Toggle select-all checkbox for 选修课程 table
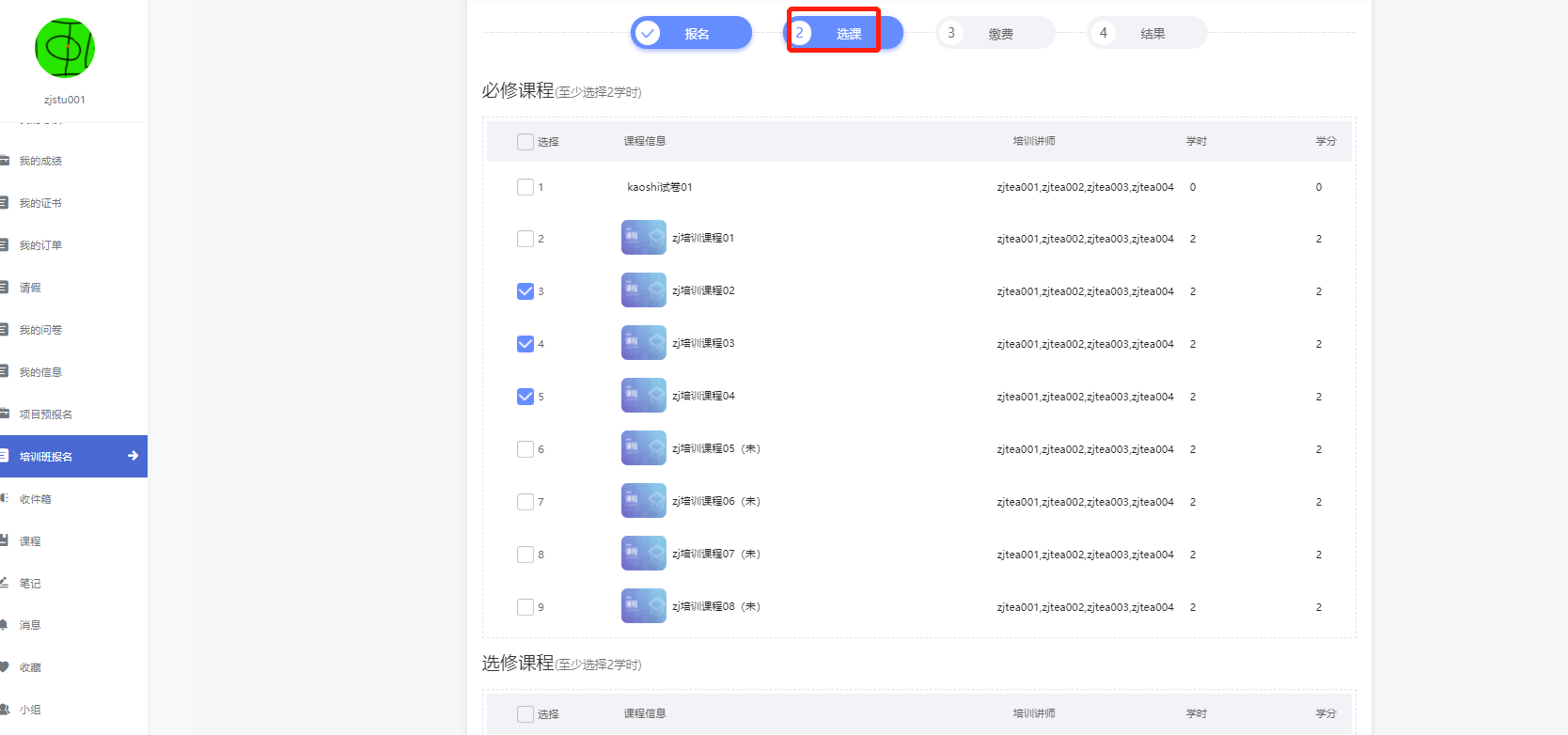Viewport: 1568px width, 735px height. tap(525, 714)
